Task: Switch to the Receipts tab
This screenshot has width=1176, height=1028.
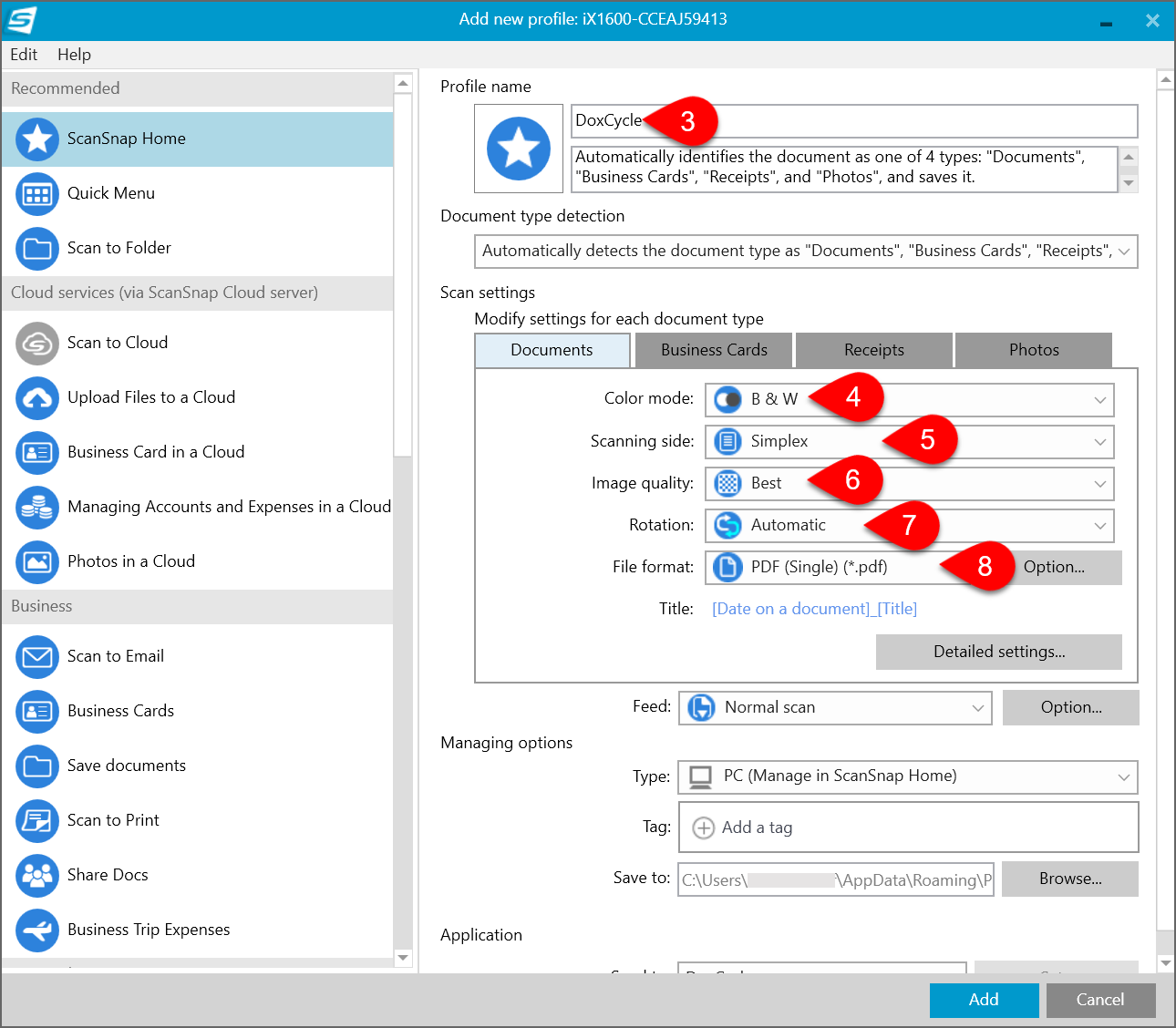Action: click(x=873, y=350)
